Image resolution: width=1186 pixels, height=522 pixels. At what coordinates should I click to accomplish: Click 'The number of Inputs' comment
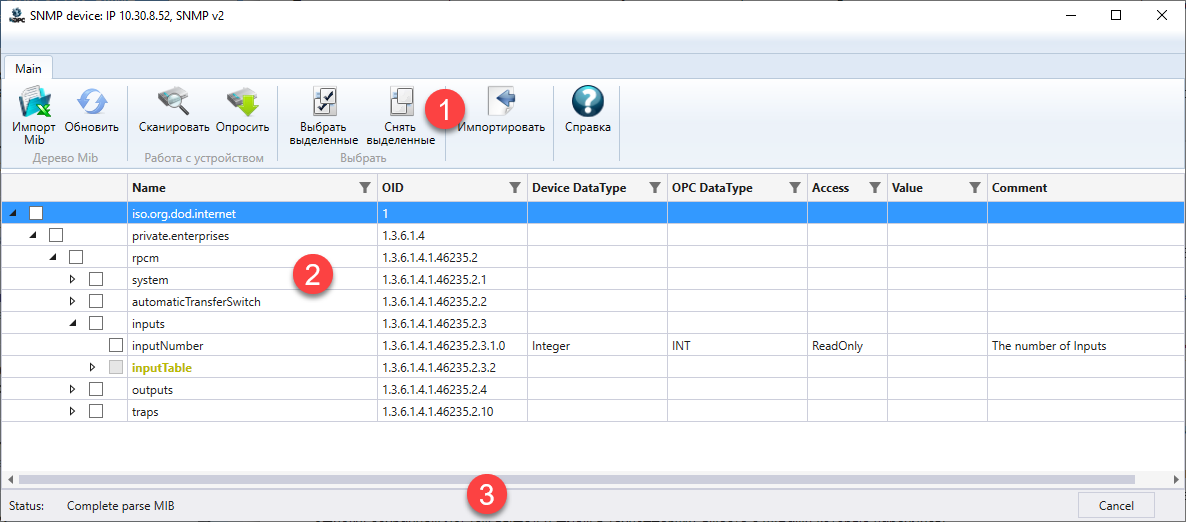1049,346
